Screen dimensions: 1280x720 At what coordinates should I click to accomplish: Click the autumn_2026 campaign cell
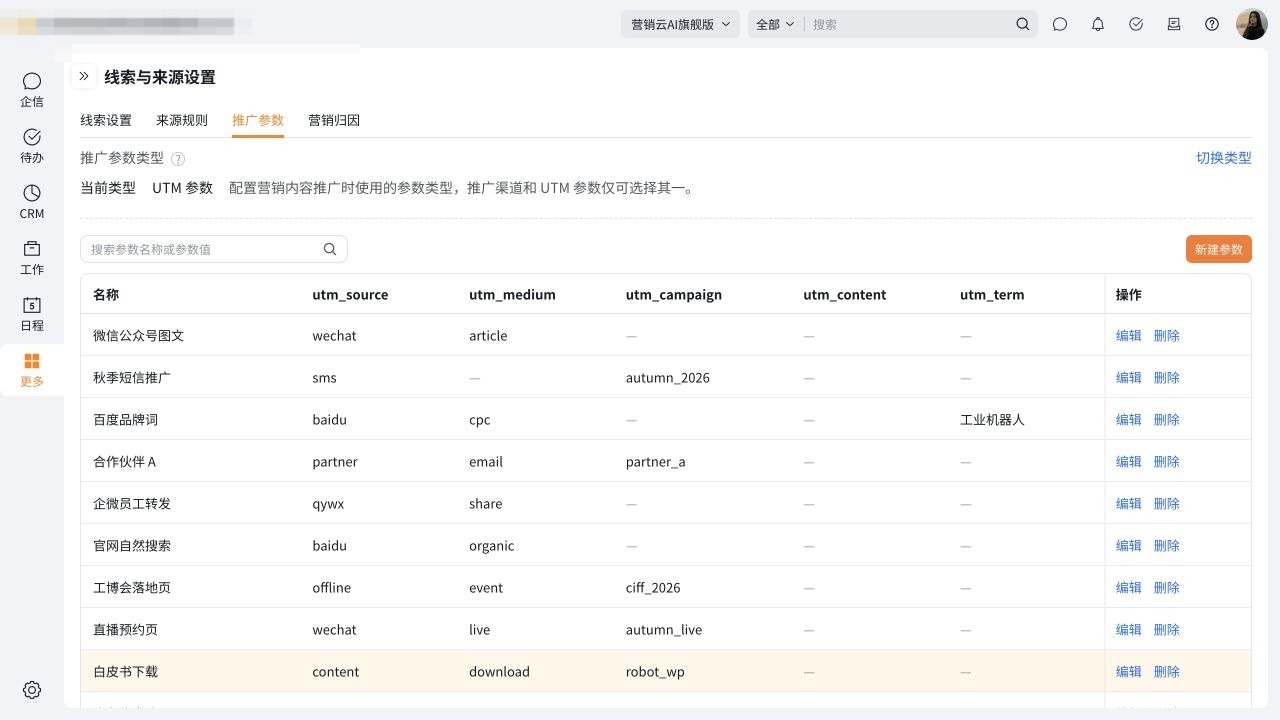(668, 378)
